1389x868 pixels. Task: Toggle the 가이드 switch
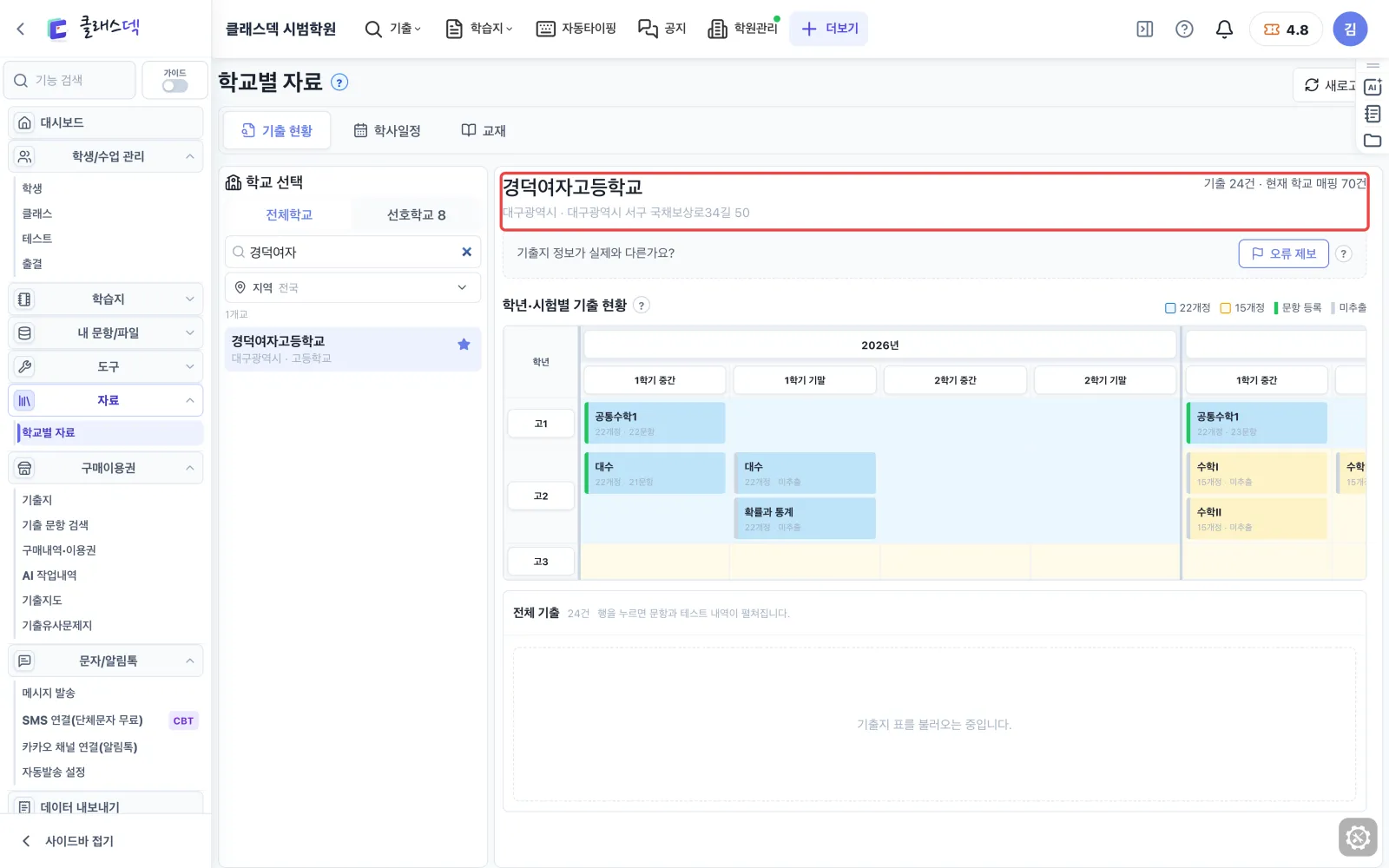coord(174,86)
